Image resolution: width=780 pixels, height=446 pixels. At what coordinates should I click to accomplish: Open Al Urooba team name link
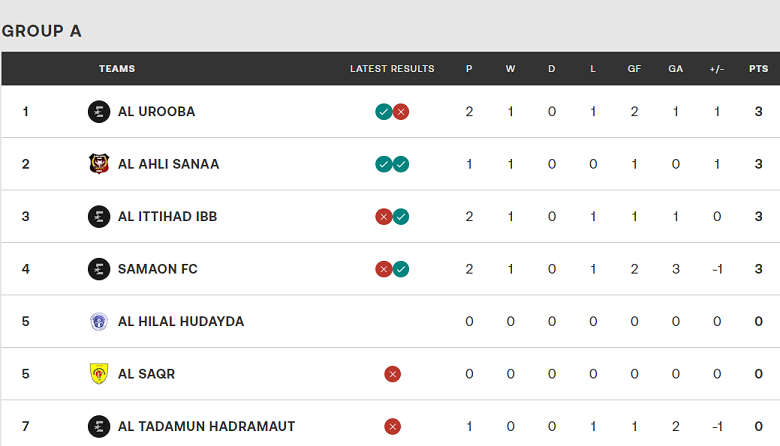point(156,112)
